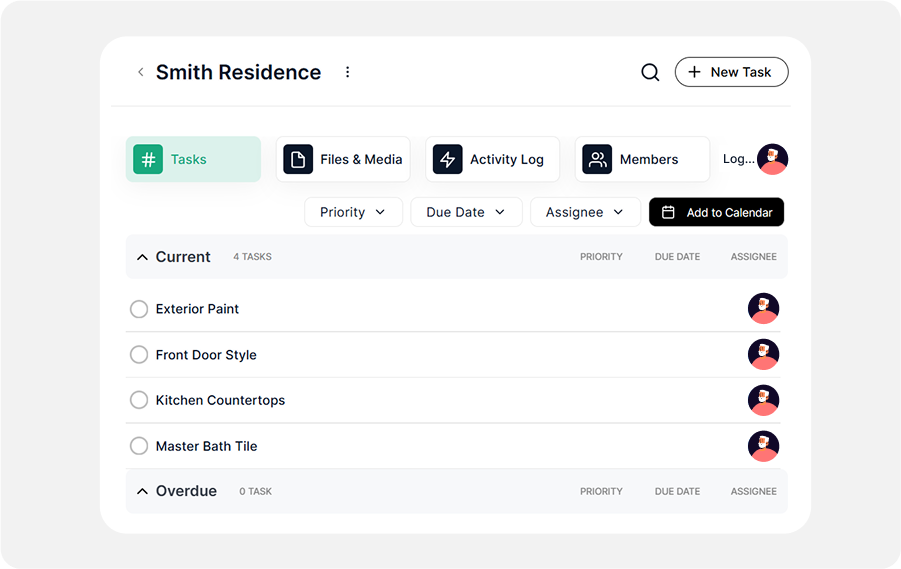Viewport: 901px width, 569px height.
Task: Click the user avatar next to Log
Action: (772, 159)
